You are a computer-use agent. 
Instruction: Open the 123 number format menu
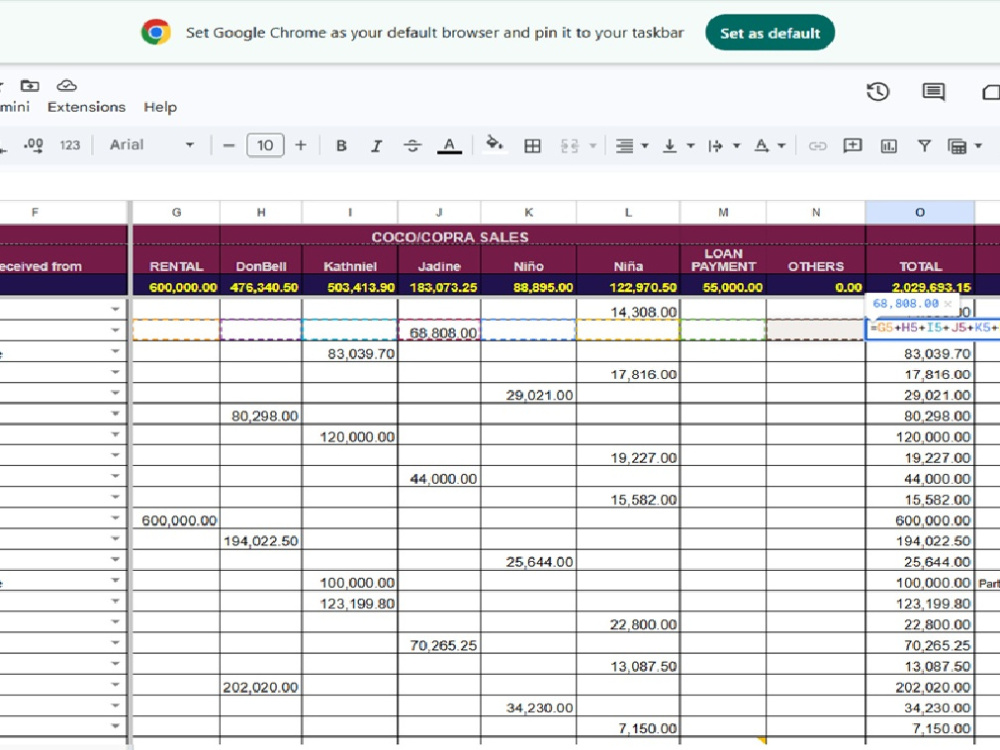tap(70, 145)
